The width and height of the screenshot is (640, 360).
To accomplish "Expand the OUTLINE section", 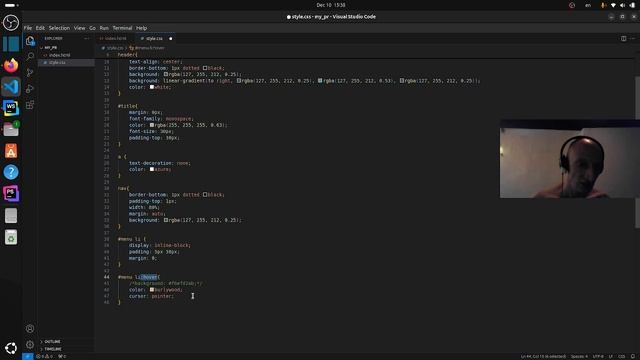I will click(52, 342).
